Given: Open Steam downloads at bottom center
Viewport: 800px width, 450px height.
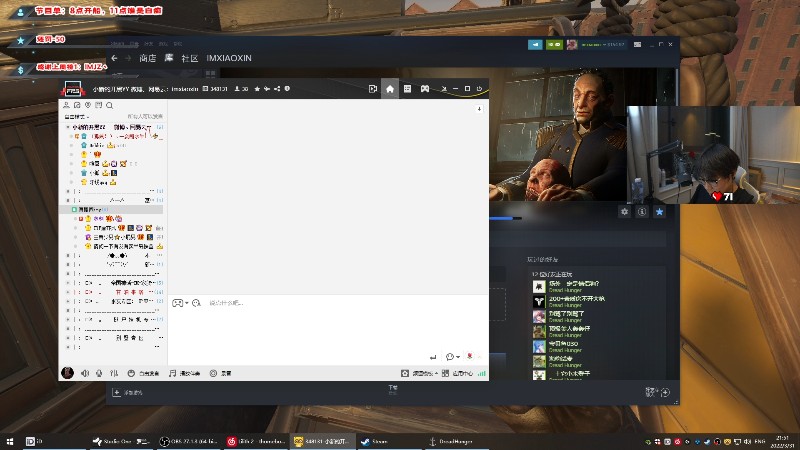Looking at the screenshot, I should click(x=393, y=390).
